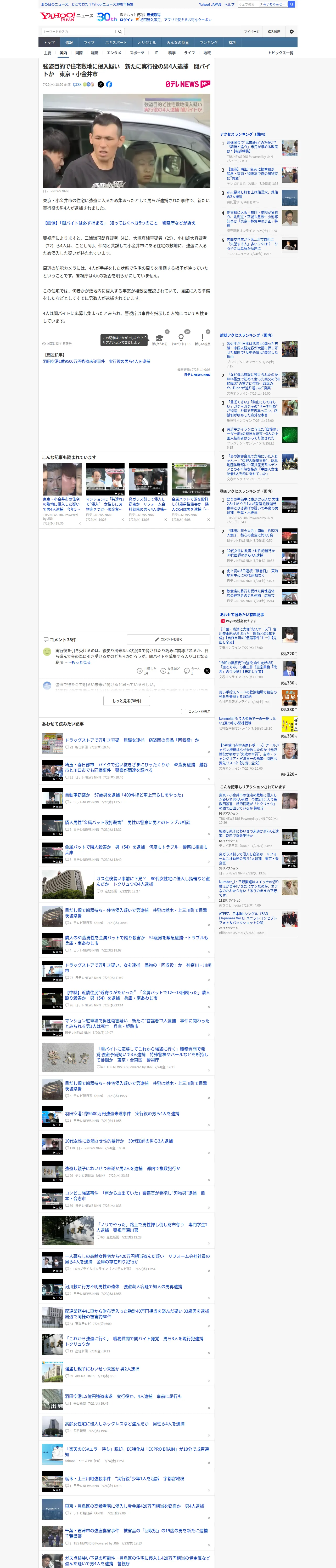Share the article on Facebook
This screenshot has height=1568, width=336.
pos(109,85)
